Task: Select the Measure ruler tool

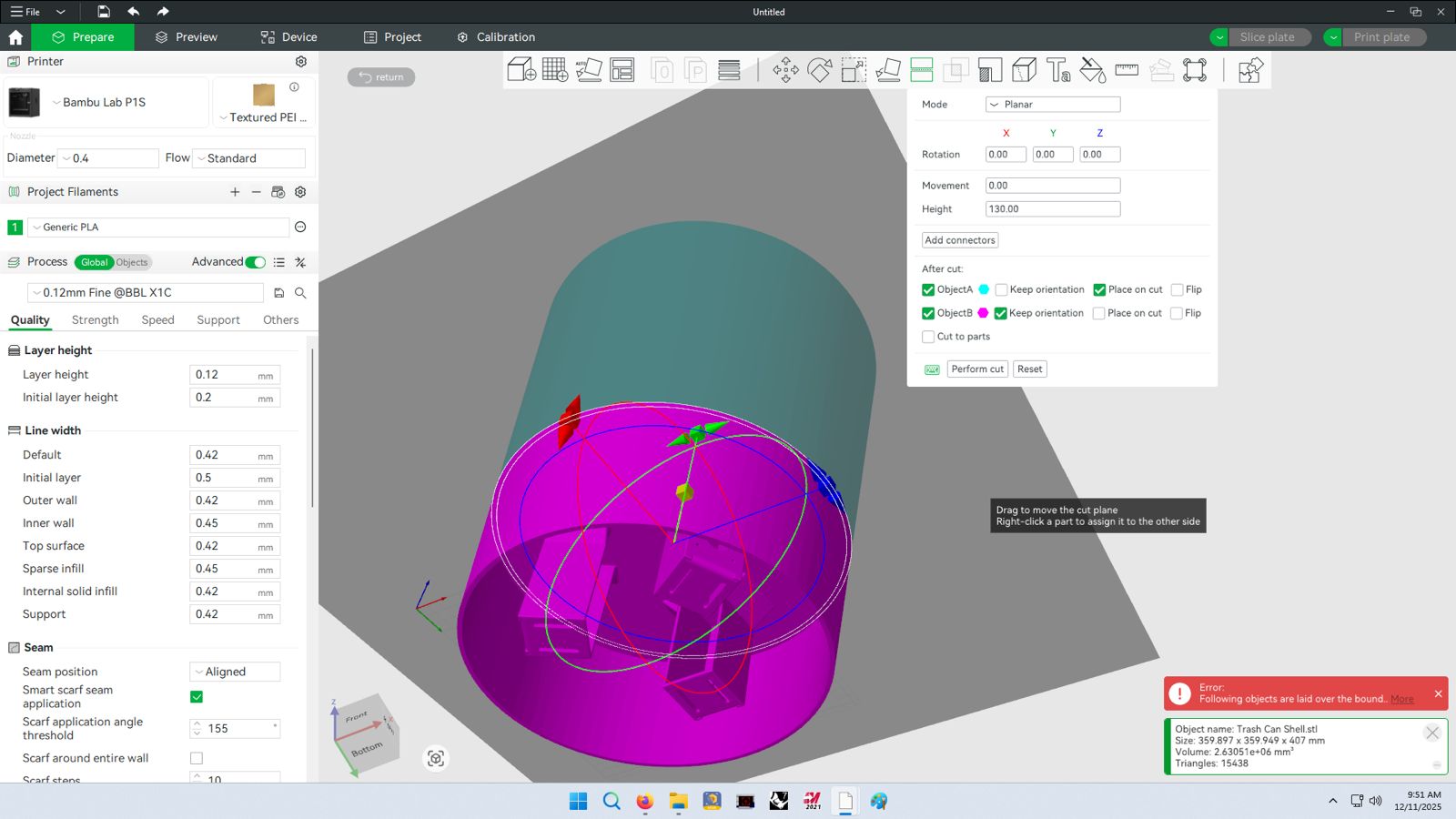Action: tap(1127, 70)
